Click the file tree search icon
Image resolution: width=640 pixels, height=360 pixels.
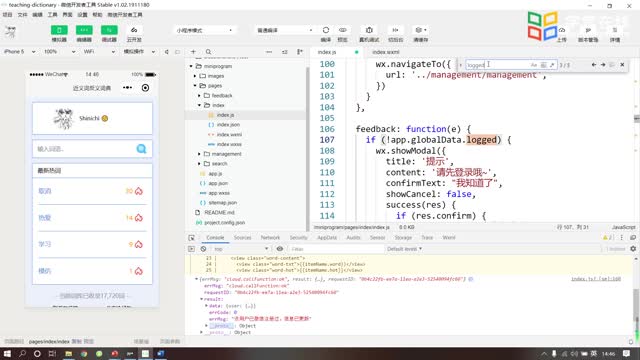coord(209,52)
